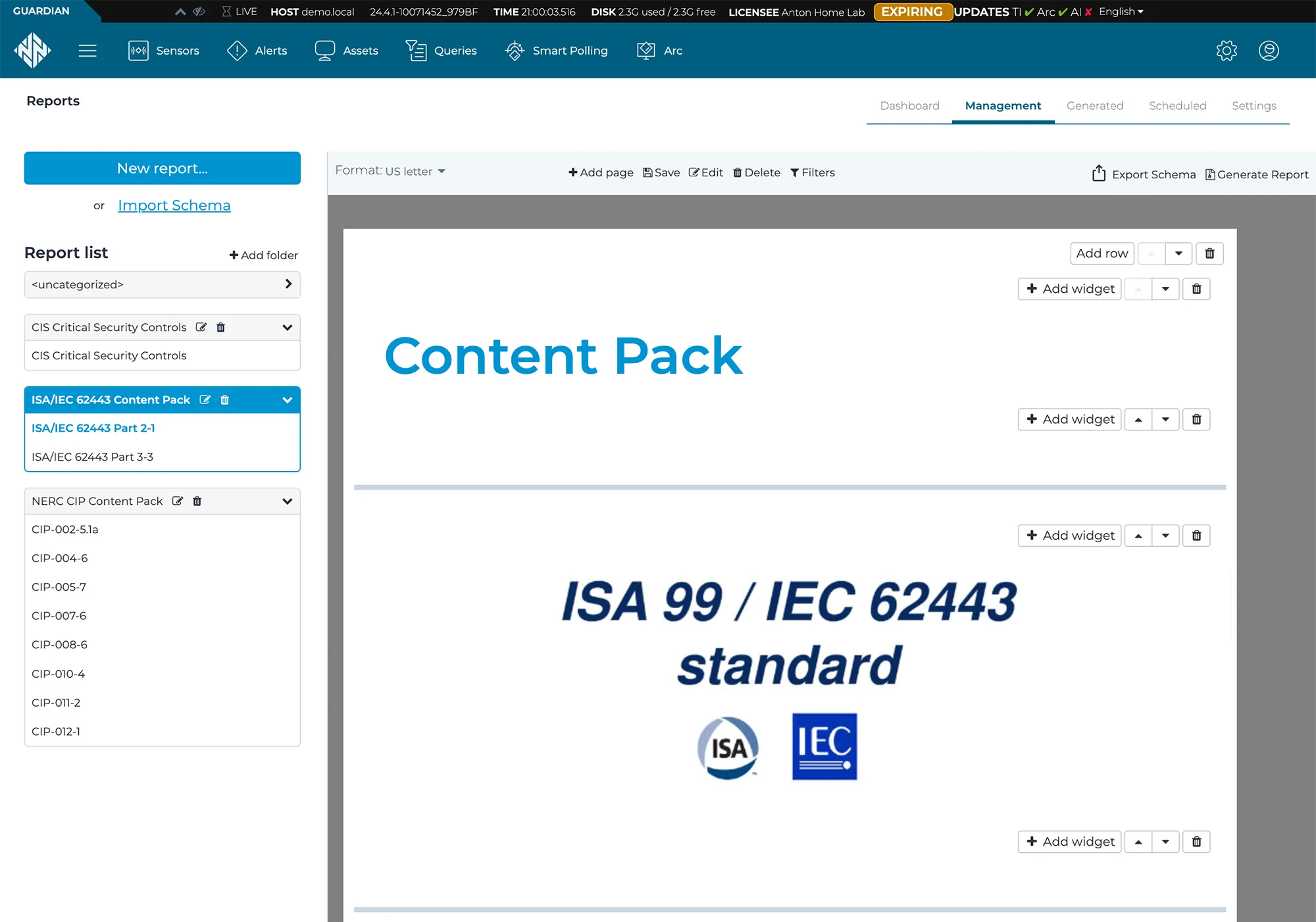This screenshot has width=1316, height=922.
Task: Click the New report button
Action: (x=163, y=168)
